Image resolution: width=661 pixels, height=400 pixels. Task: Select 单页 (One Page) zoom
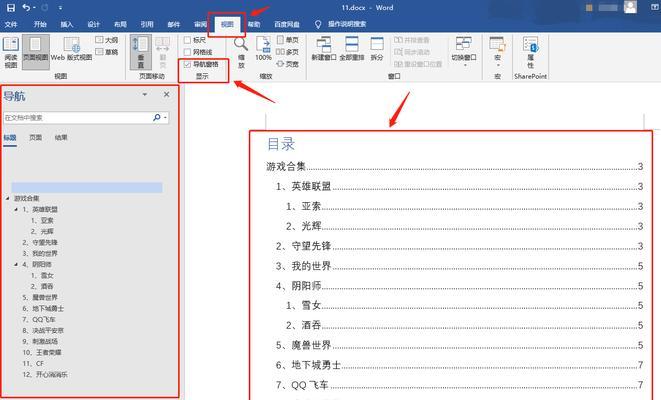tap(288, 40)
